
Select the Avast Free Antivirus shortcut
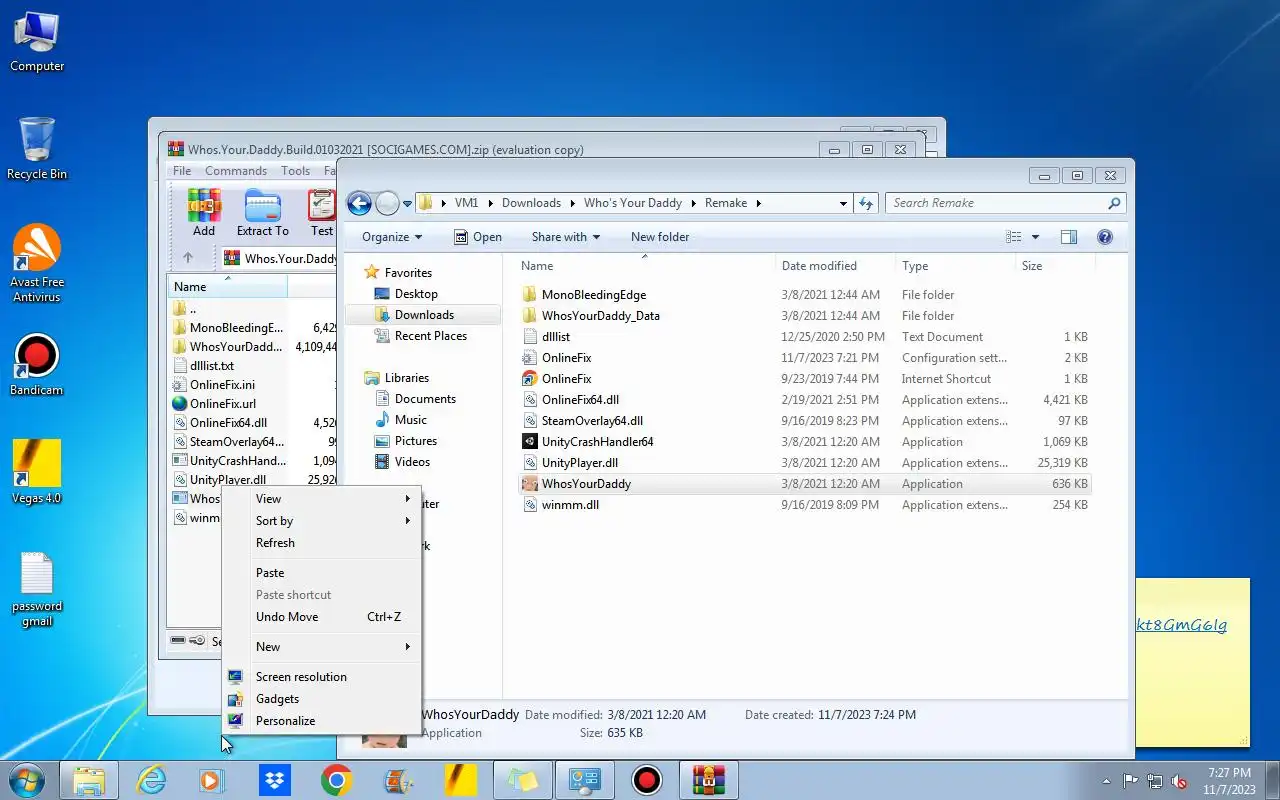point(37,263)
